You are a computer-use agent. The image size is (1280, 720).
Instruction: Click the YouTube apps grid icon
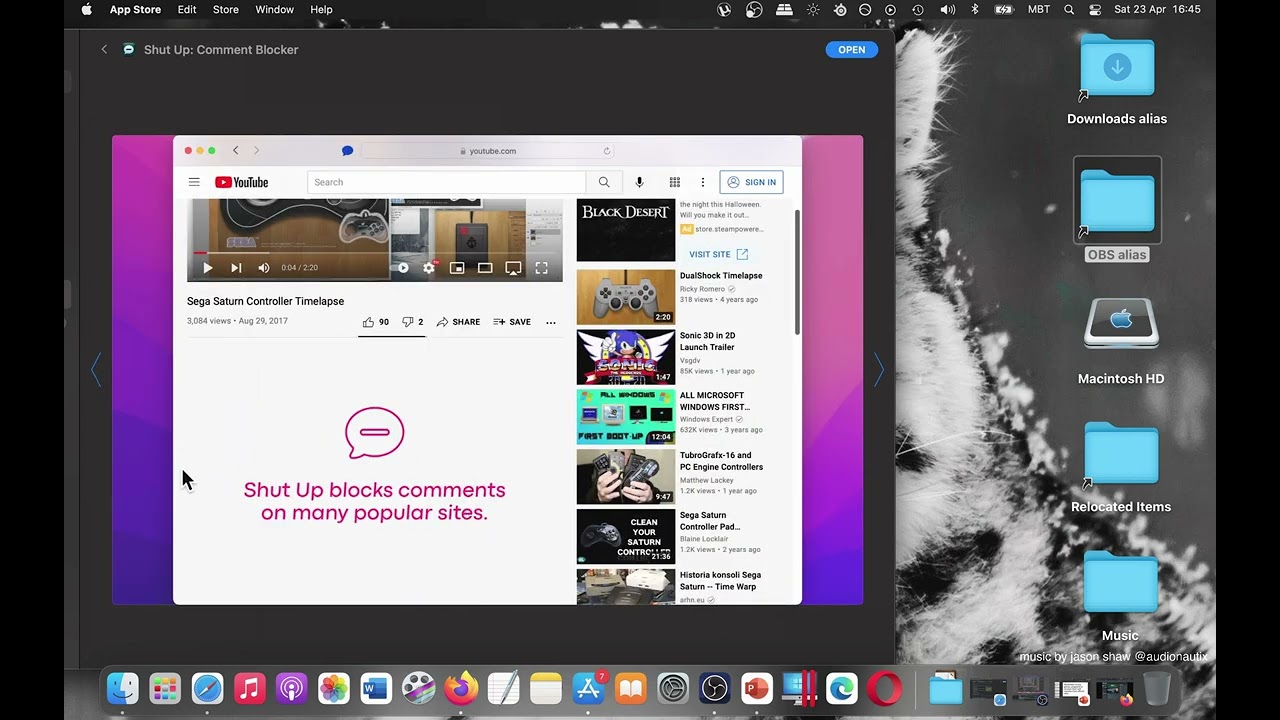tap(675, 182)
